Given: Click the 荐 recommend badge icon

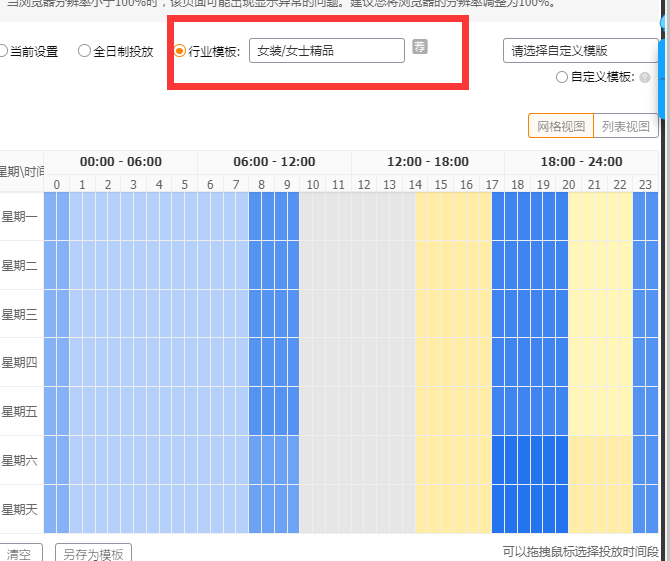Looking at the screenshot, I should coord(420,46).
